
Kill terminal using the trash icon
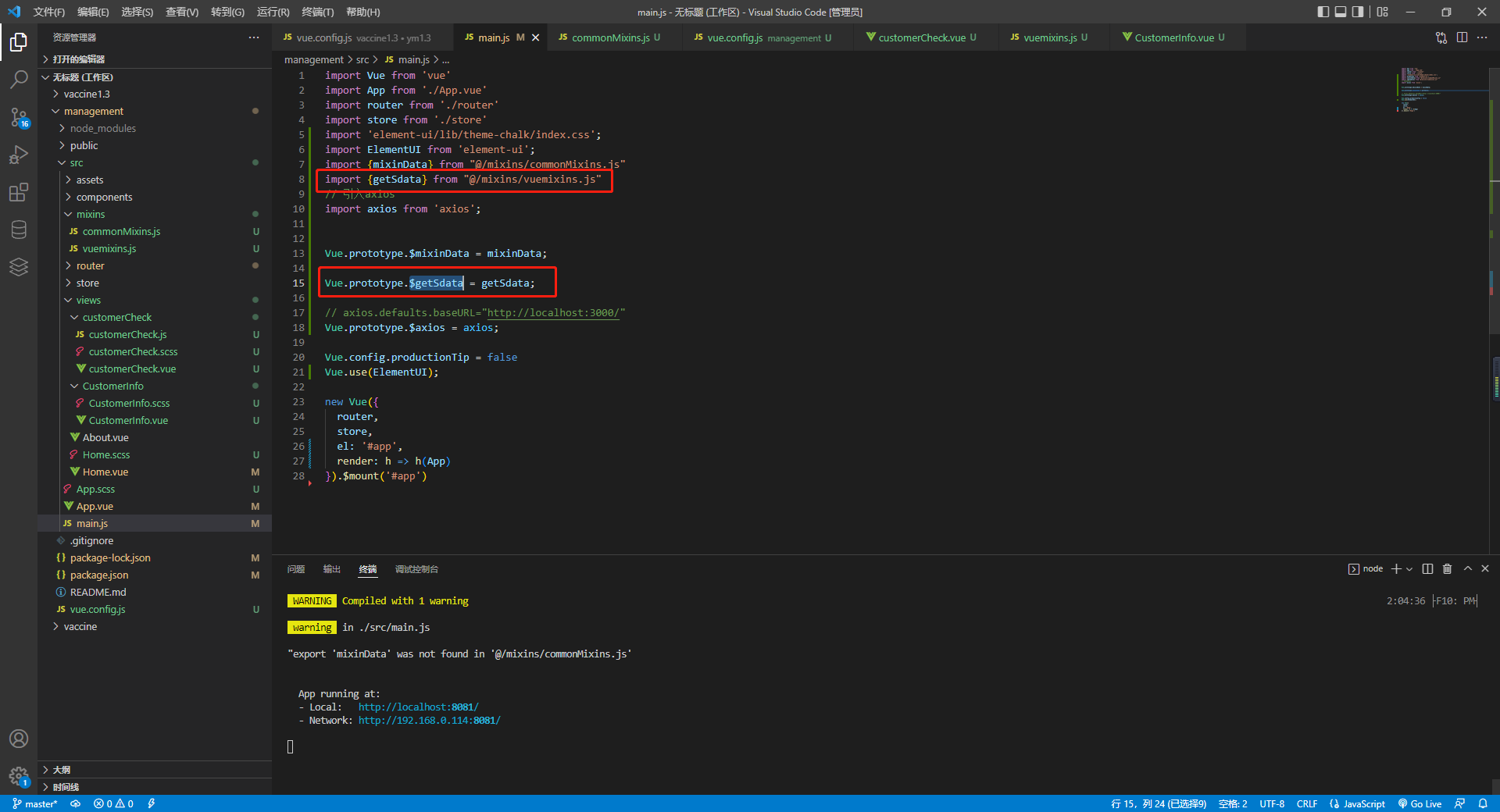tap(1447, 569)
